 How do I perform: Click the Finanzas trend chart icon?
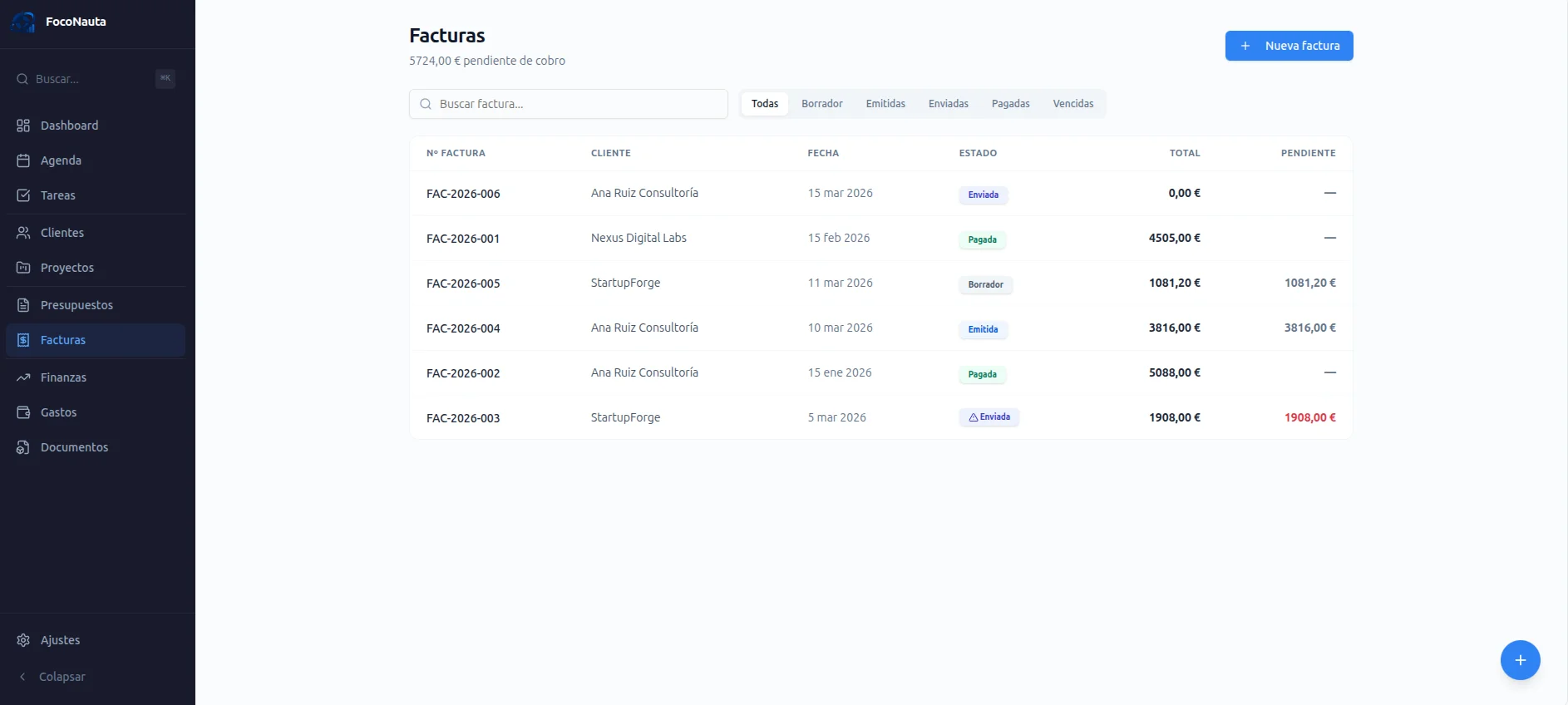[23, 377]
